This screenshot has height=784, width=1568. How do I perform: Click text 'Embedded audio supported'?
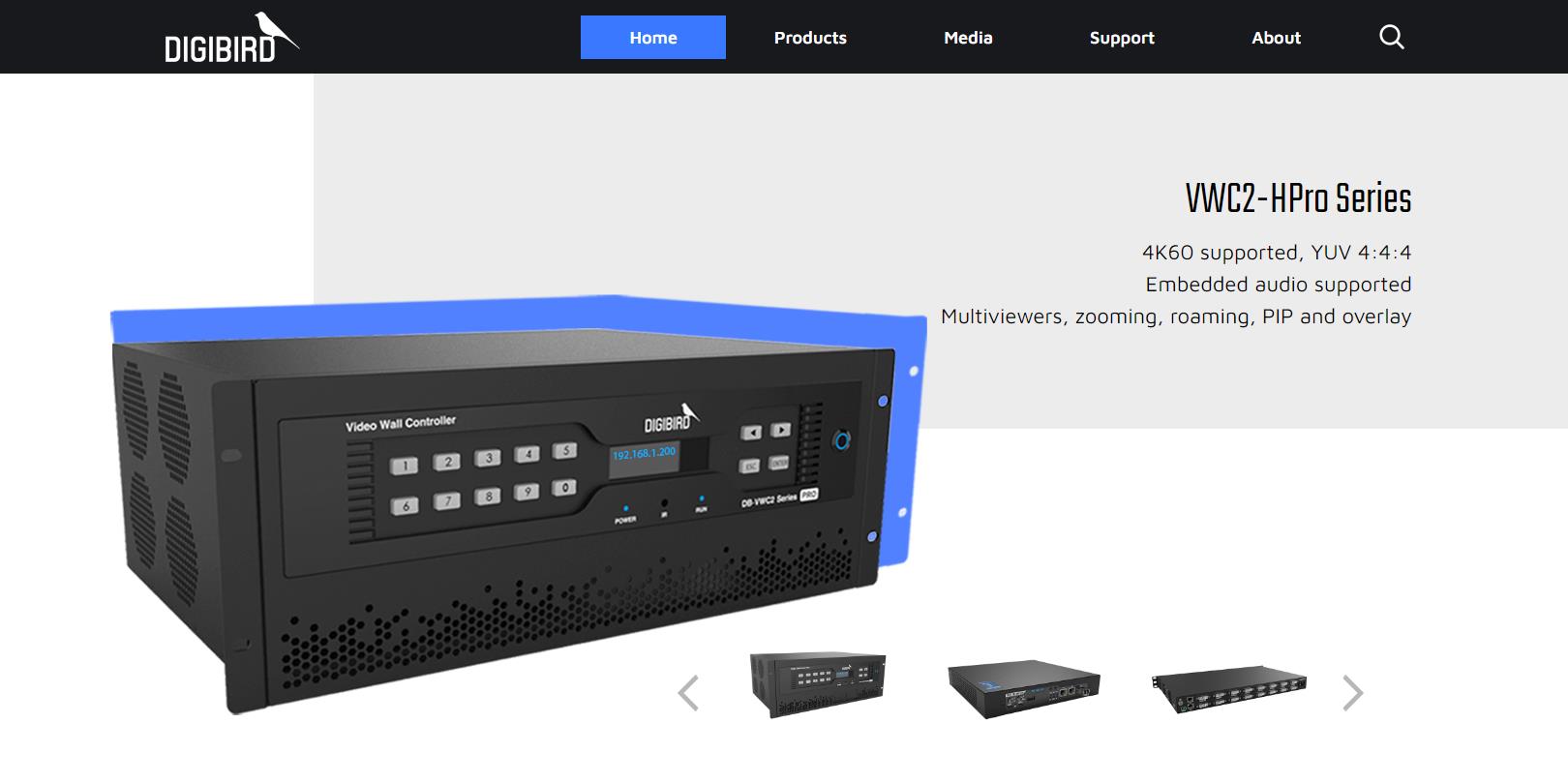pos(1279,285)
